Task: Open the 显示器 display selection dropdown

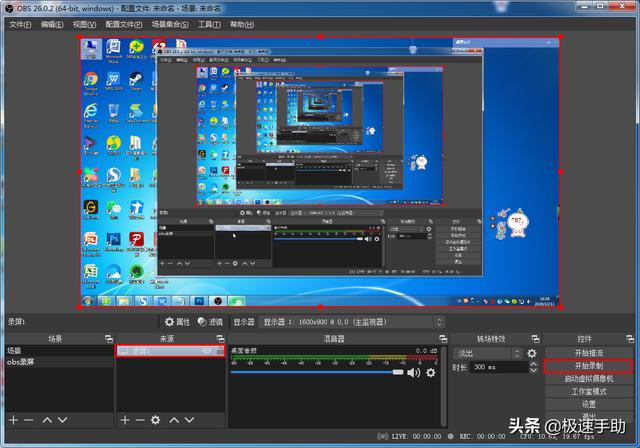Action: click(352, 322)
